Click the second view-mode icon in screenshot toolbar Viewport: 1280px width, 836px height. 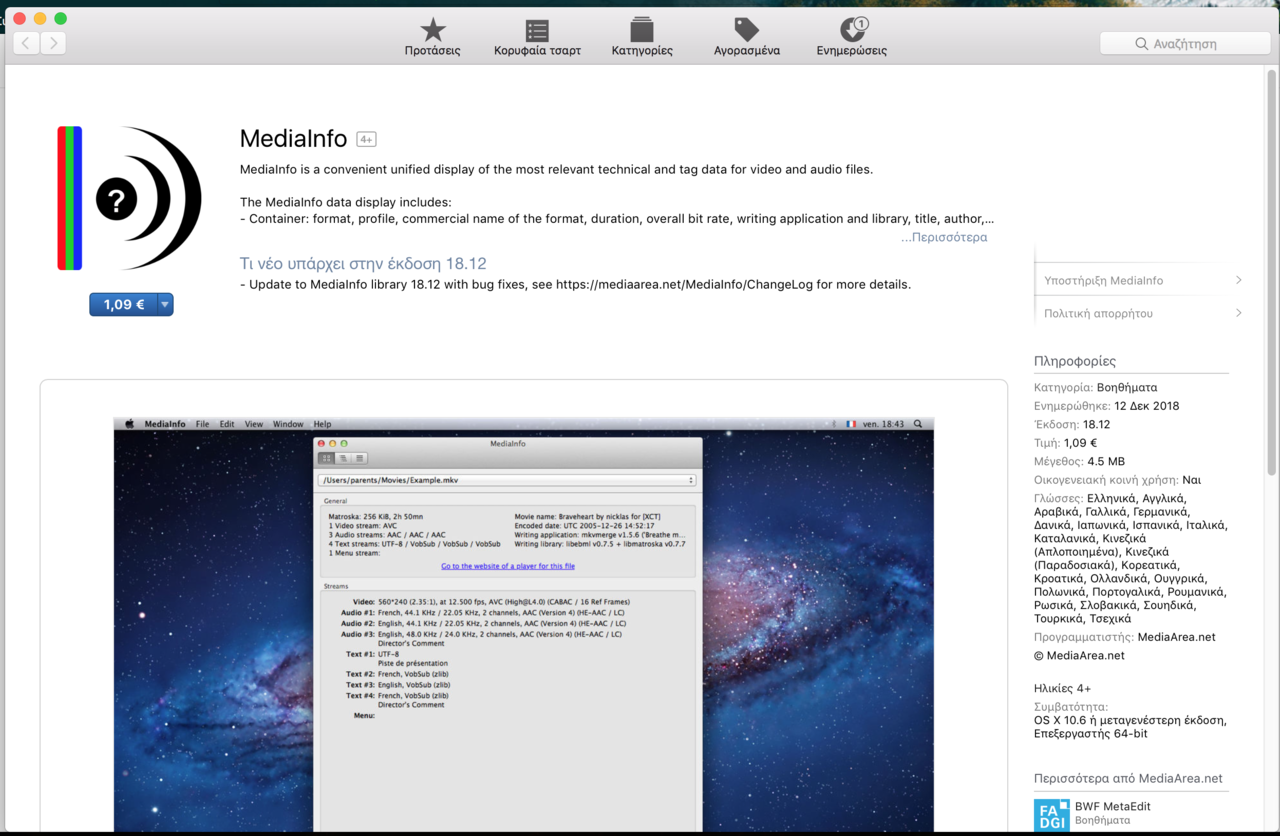click(x=343, y=458)
